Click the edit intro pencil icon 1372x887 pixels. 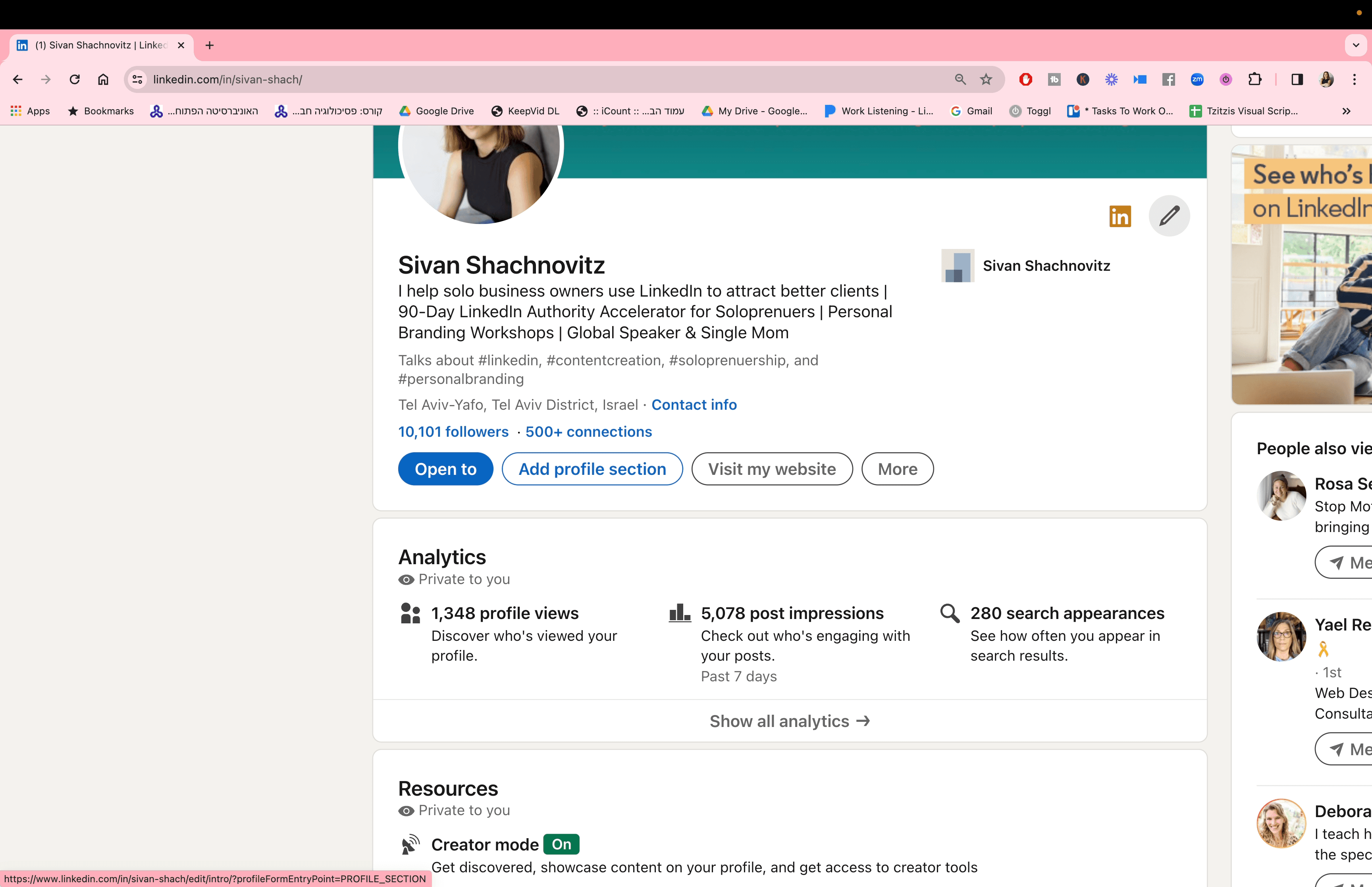click(x=1169, y=216)
